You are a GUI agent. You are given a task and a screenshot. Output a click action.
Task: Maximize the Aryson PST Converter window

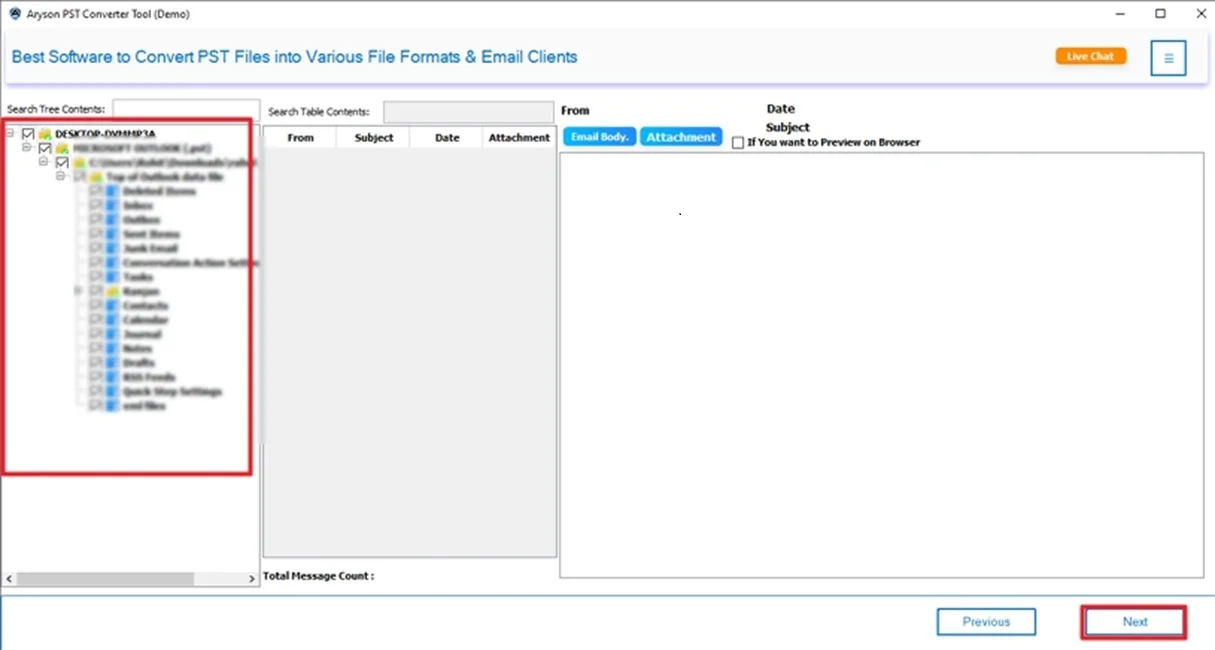1160,14
